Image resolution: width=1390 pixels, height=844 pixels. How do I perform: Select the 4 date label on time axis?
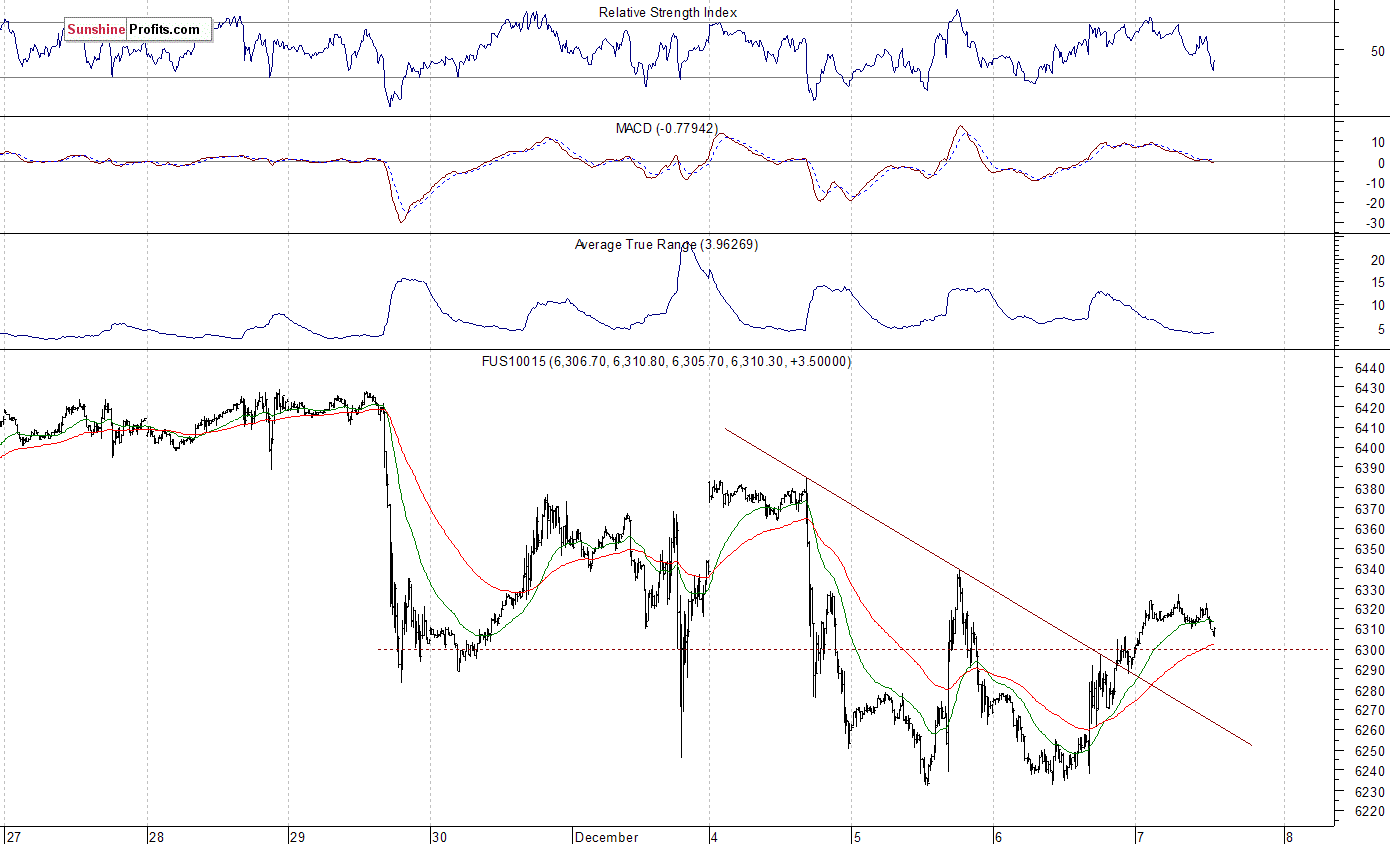tap(714, 836)
